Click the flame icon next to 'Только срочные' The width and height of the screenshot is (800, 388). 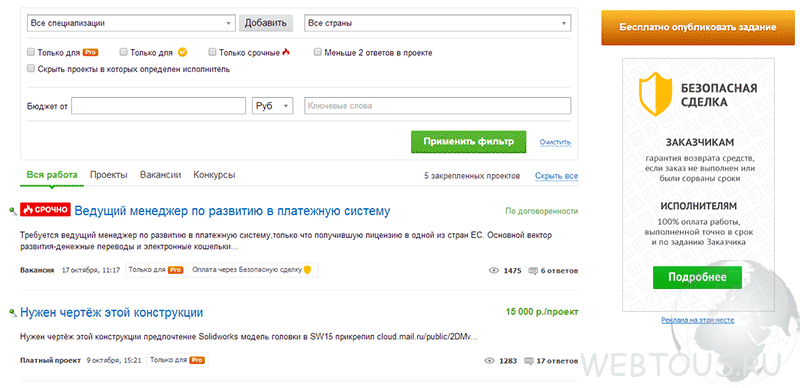click(x=286, y=52)
